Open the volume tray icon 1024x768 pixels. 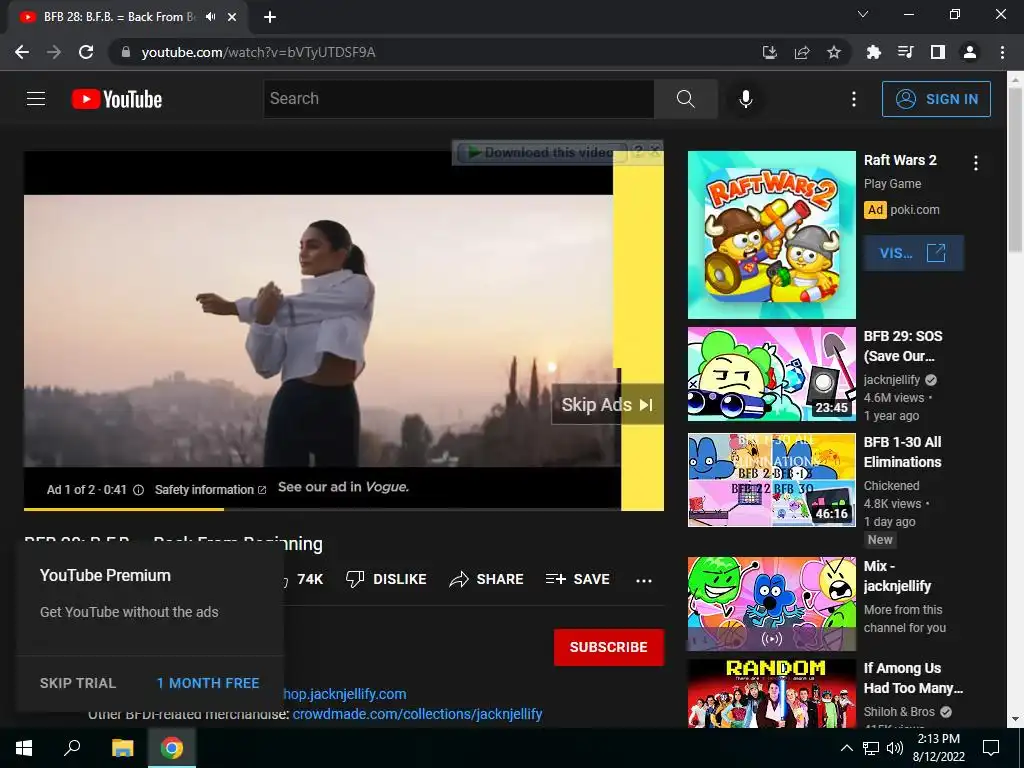[x=895, y=748]
